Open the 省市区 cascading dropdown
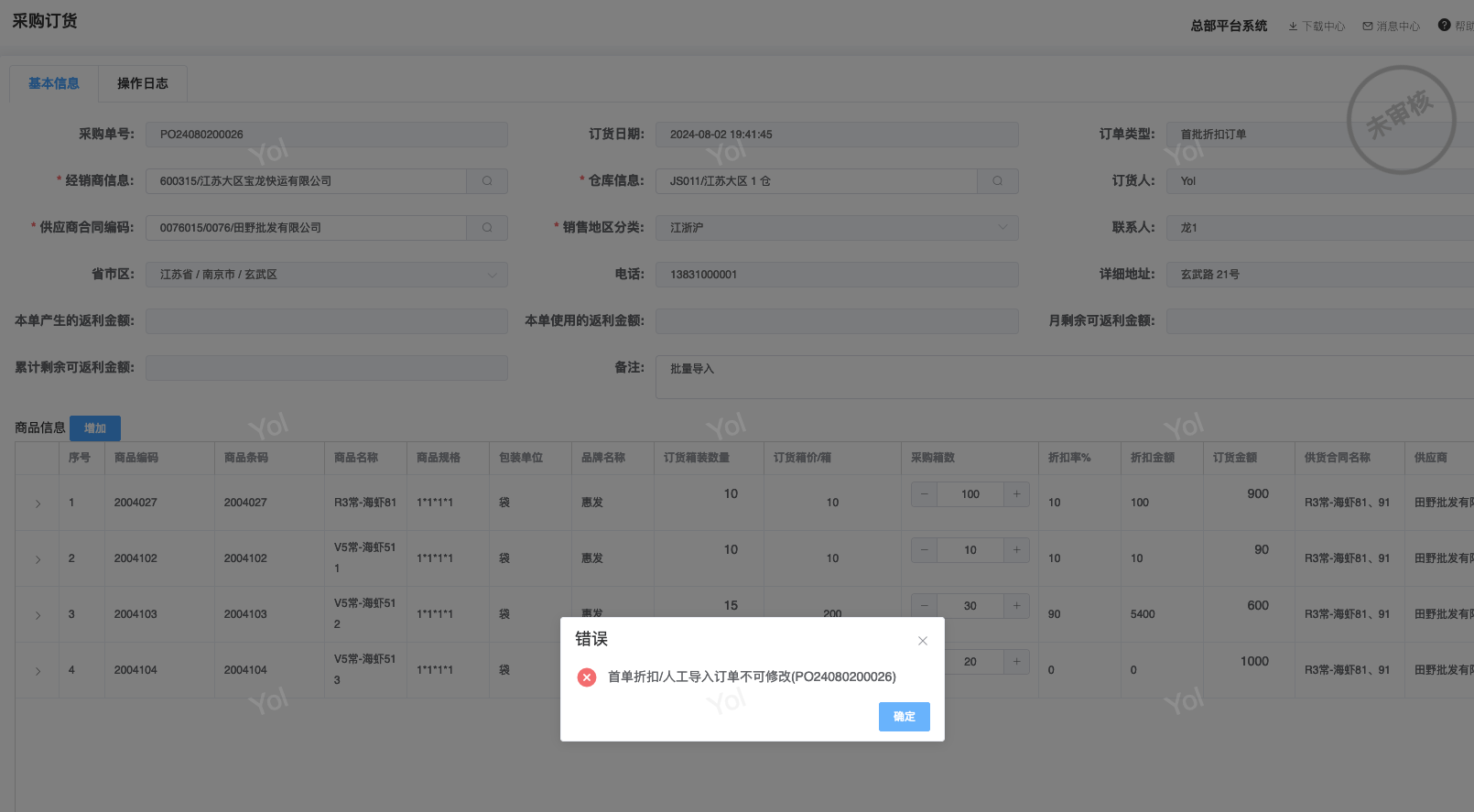Screen dimensions: 1474x812 coord(327,275)
